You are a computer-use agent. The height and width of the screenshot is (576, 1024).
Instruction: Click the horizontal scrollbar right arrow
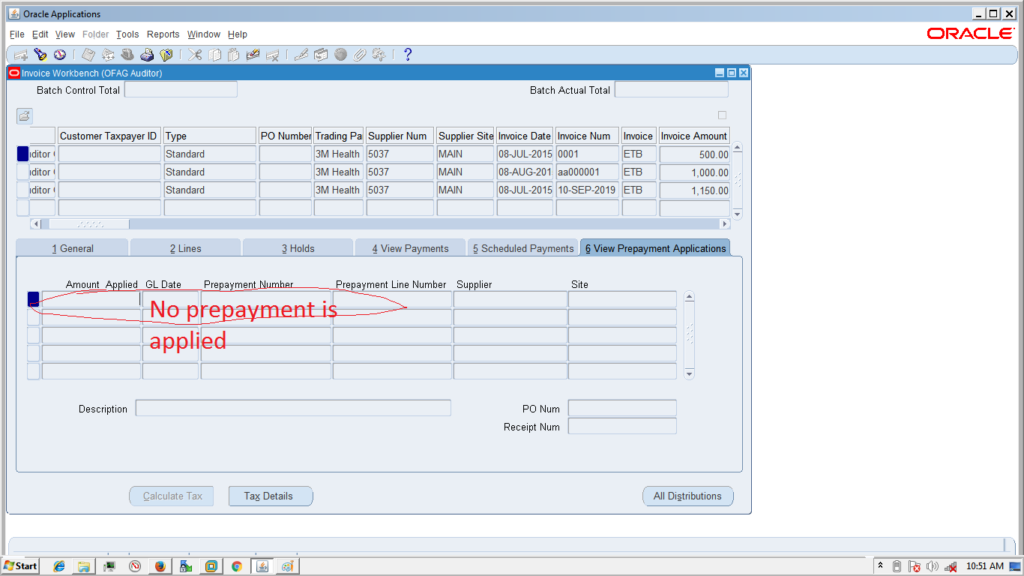[724, 223]
